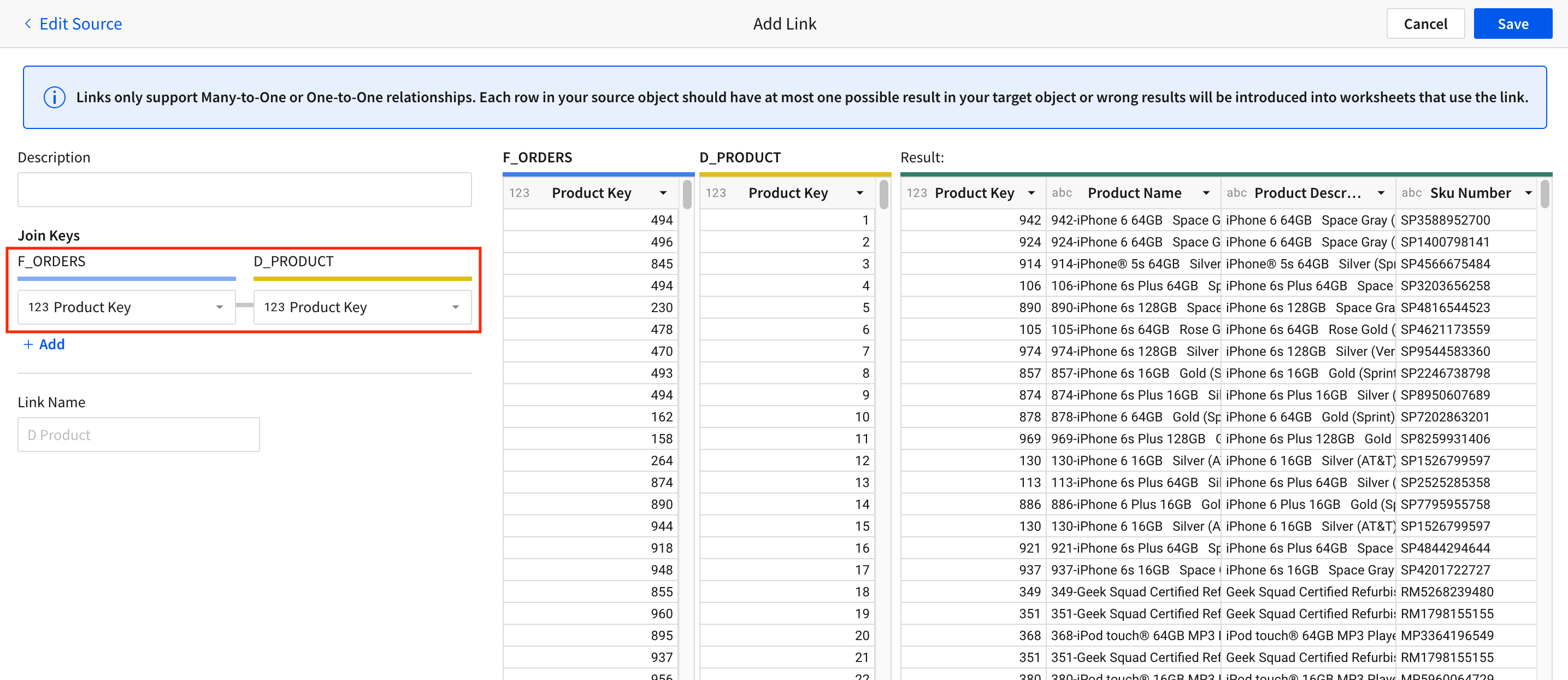Open the Product Name column dropdown
1568x680 pixels.
click(x=1207, y=192)
